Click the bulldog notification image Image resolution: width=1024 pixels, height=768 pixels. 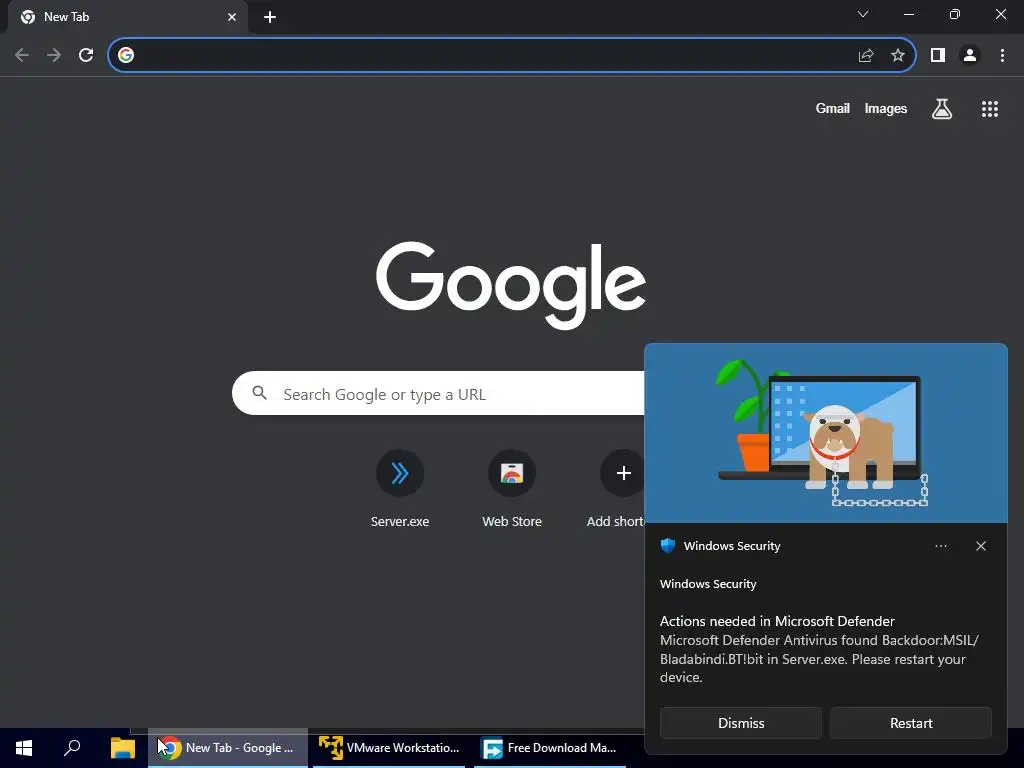[x=826, y=433]
